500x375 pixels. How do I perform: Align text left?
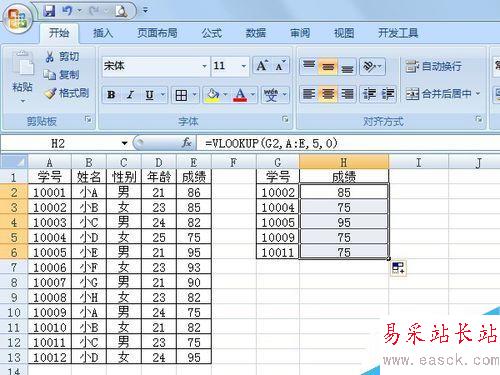pos(309,94)
